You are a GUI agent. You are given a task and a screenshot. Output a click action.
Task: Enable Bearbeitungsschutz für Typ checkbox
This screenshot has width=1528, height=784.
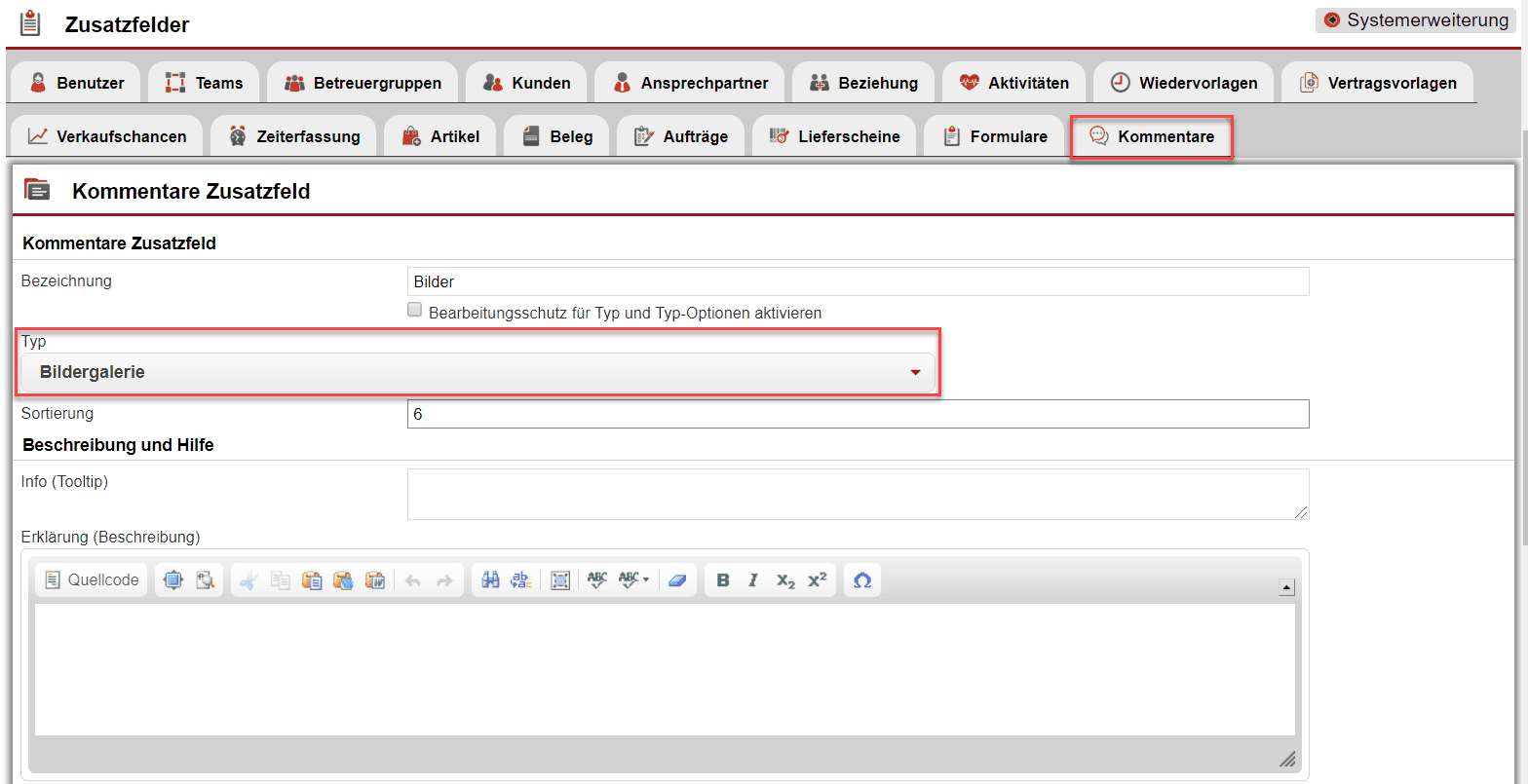(x=415, y=311)
